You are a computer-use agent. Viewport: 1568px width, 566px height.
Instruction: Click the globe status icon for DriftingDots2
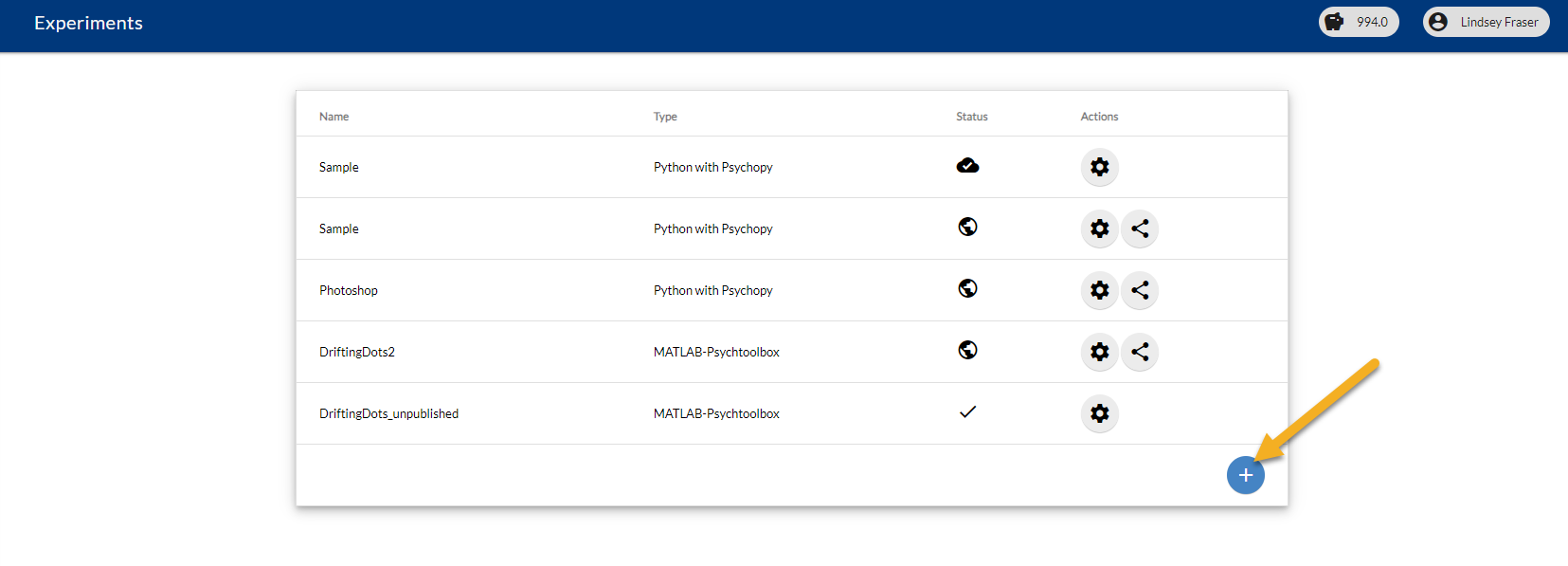(x=967, y=350)
